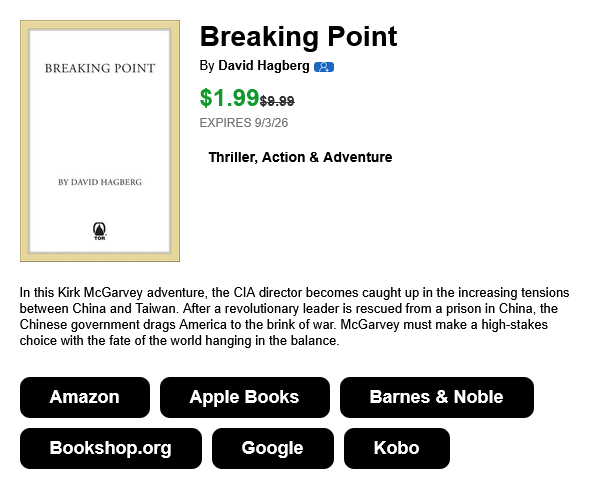This screenshot has width=600, height=494.
Task: Open the Breaking Point book cover image
Action: pos(100,141)
